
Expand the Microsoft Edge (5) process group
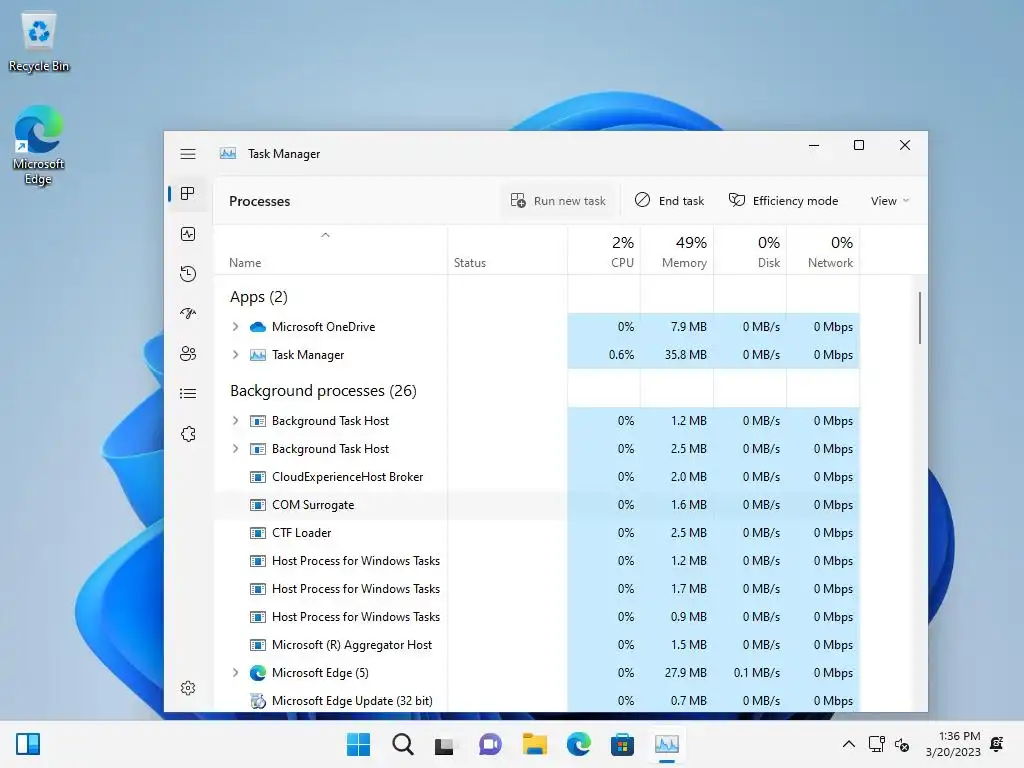[235, 673]
